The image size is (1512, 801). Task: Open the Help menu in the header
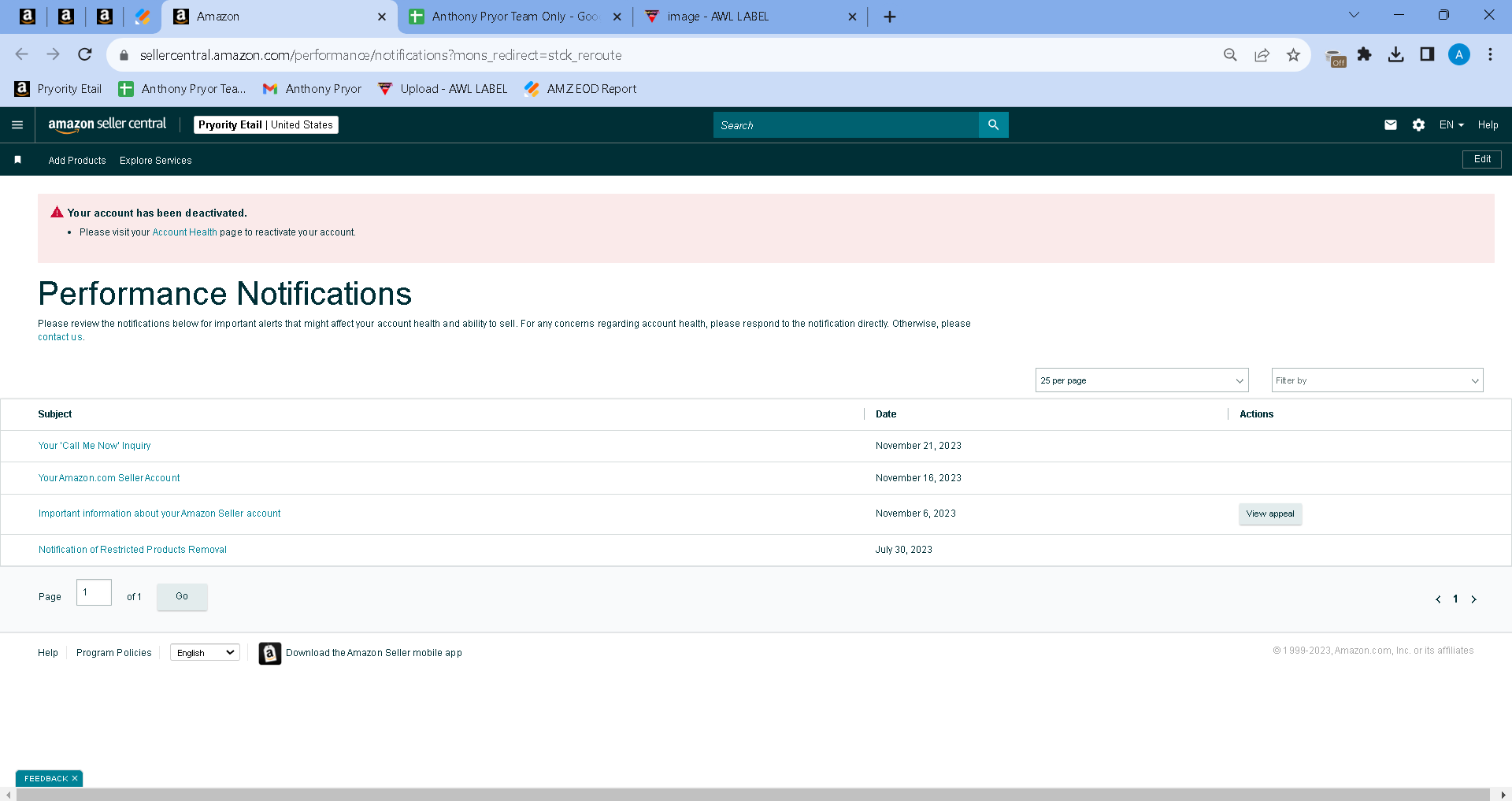[1488, 125]
